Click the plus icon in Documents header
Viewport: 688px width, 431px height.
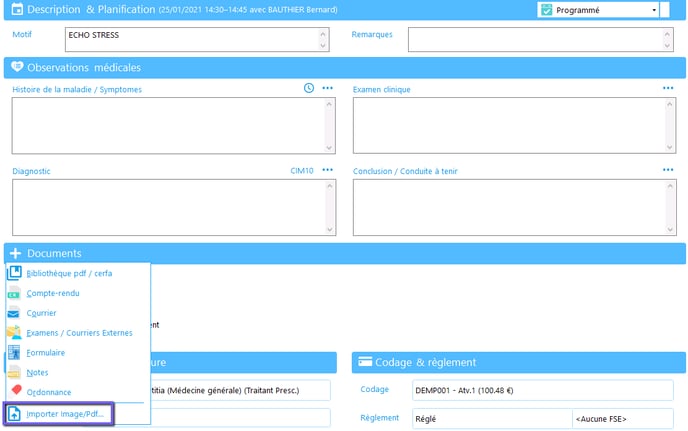(x=16, y=253)
